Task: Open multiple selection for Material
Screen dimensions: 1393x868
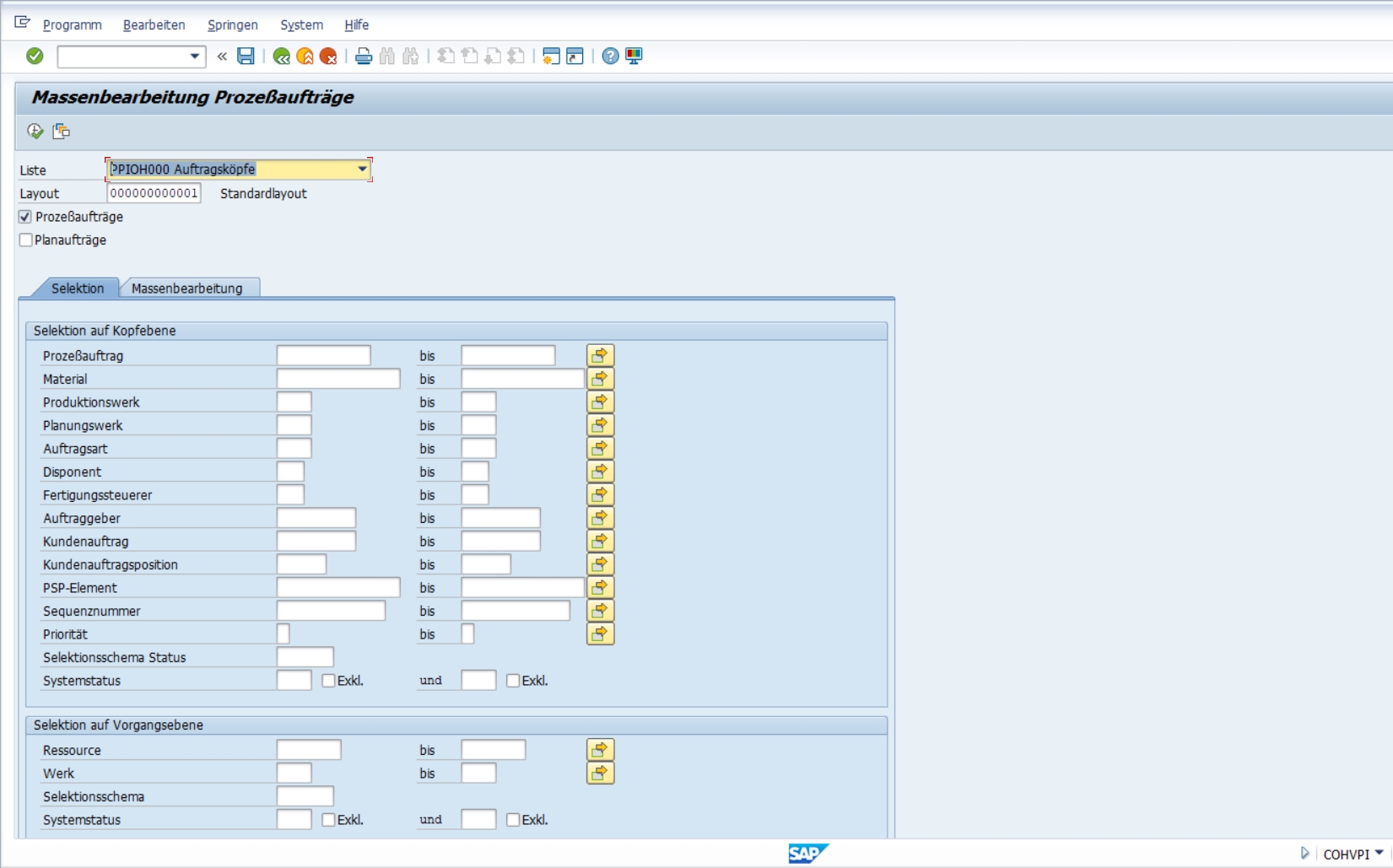Action: coord(600,379)
